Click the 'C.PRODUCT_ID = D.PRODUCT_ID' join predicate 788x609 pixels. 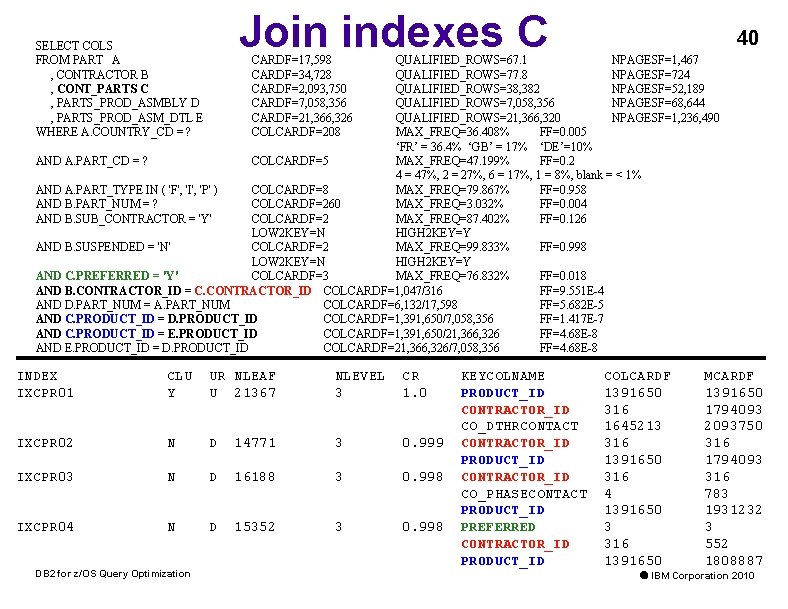pyautogui.click(x=161, y=319)
